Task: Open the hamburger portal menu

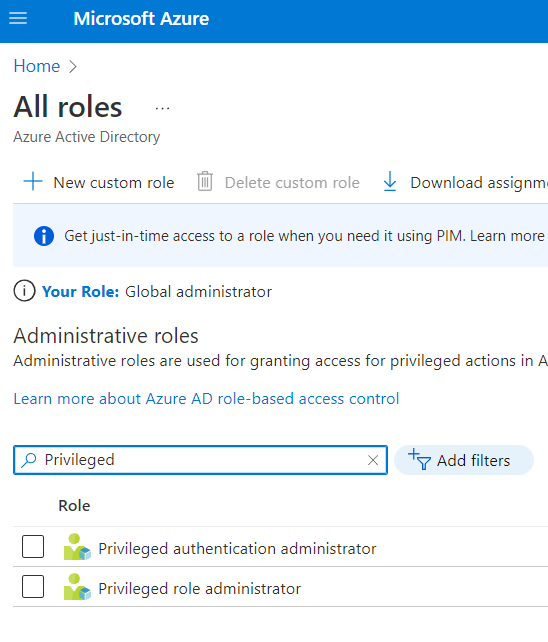Action: point(18,18)
